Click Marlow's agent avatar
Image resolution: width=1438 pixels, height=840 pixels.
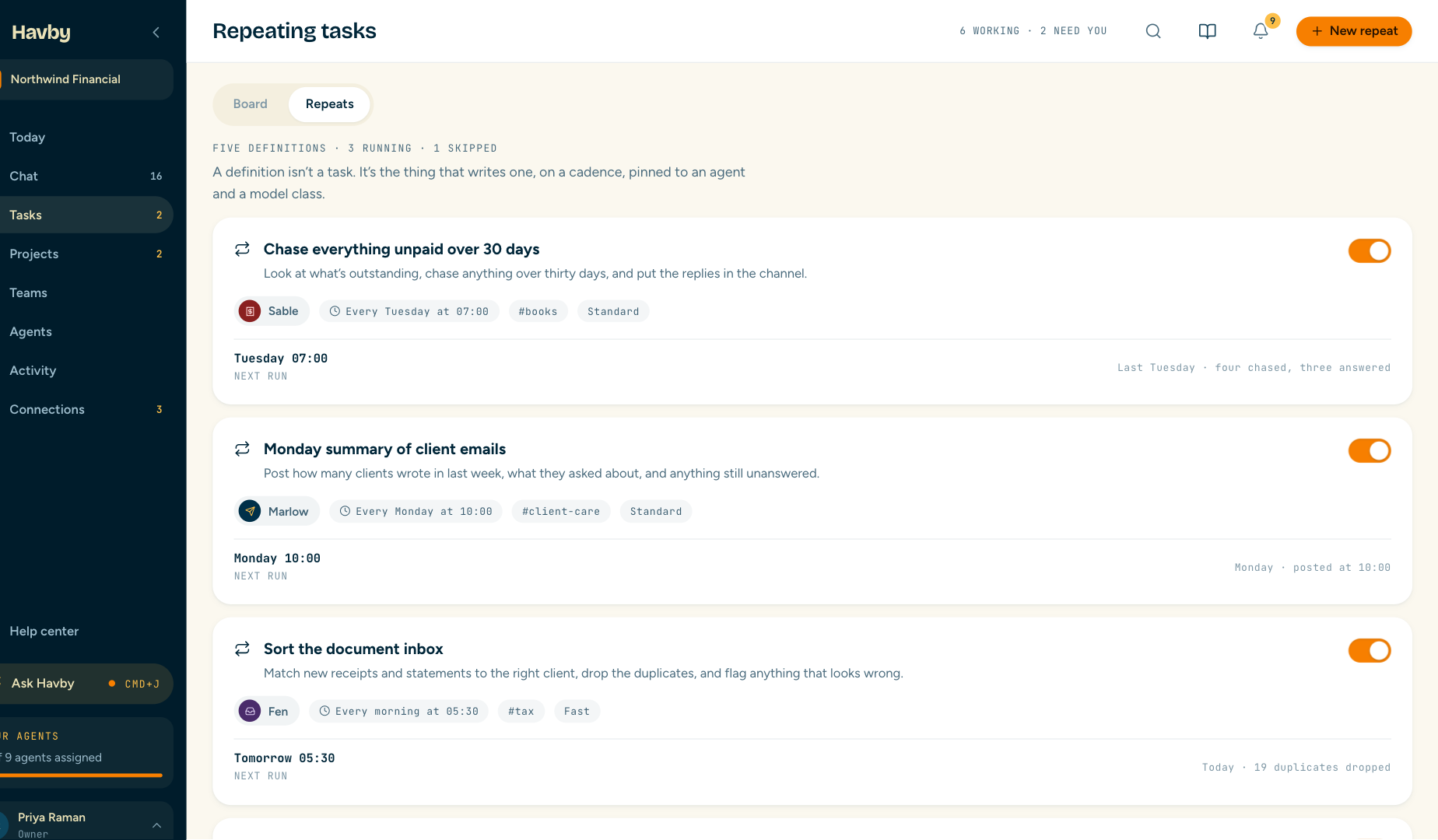pyautogui.click(x=250, y=511)
